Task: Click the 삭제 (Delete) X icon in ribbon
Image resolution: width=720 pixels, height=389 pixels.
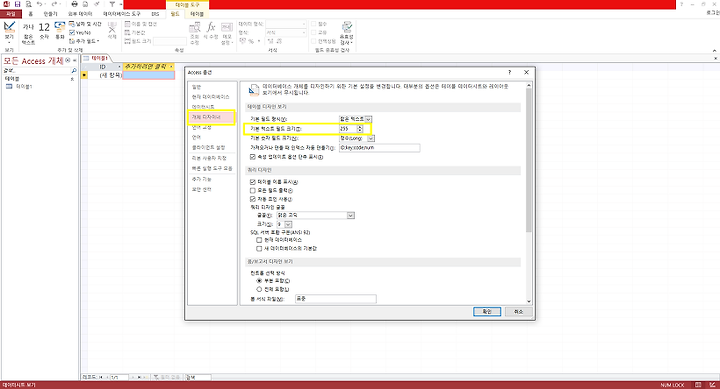Action: 112,30
